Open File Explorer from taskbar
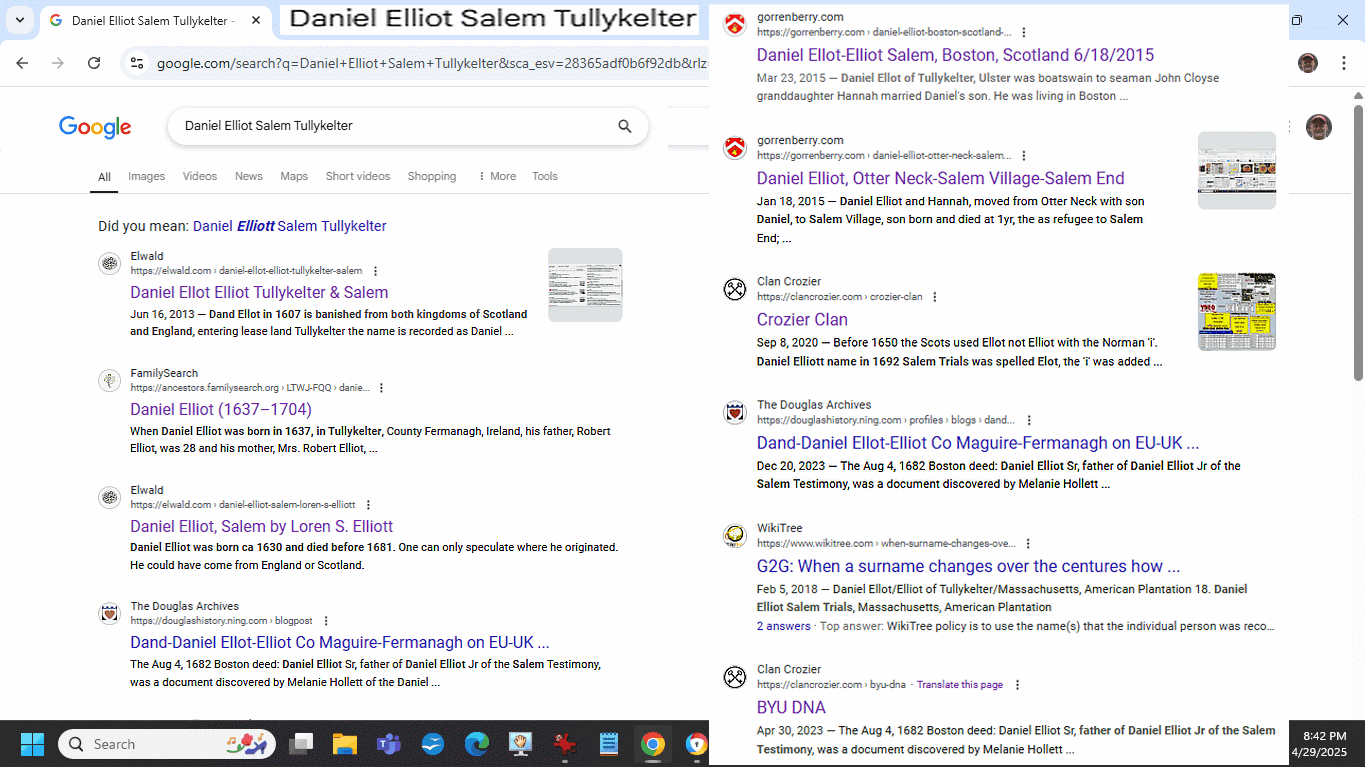Screen dimensions: 1365x767 (x=345, y=744)
